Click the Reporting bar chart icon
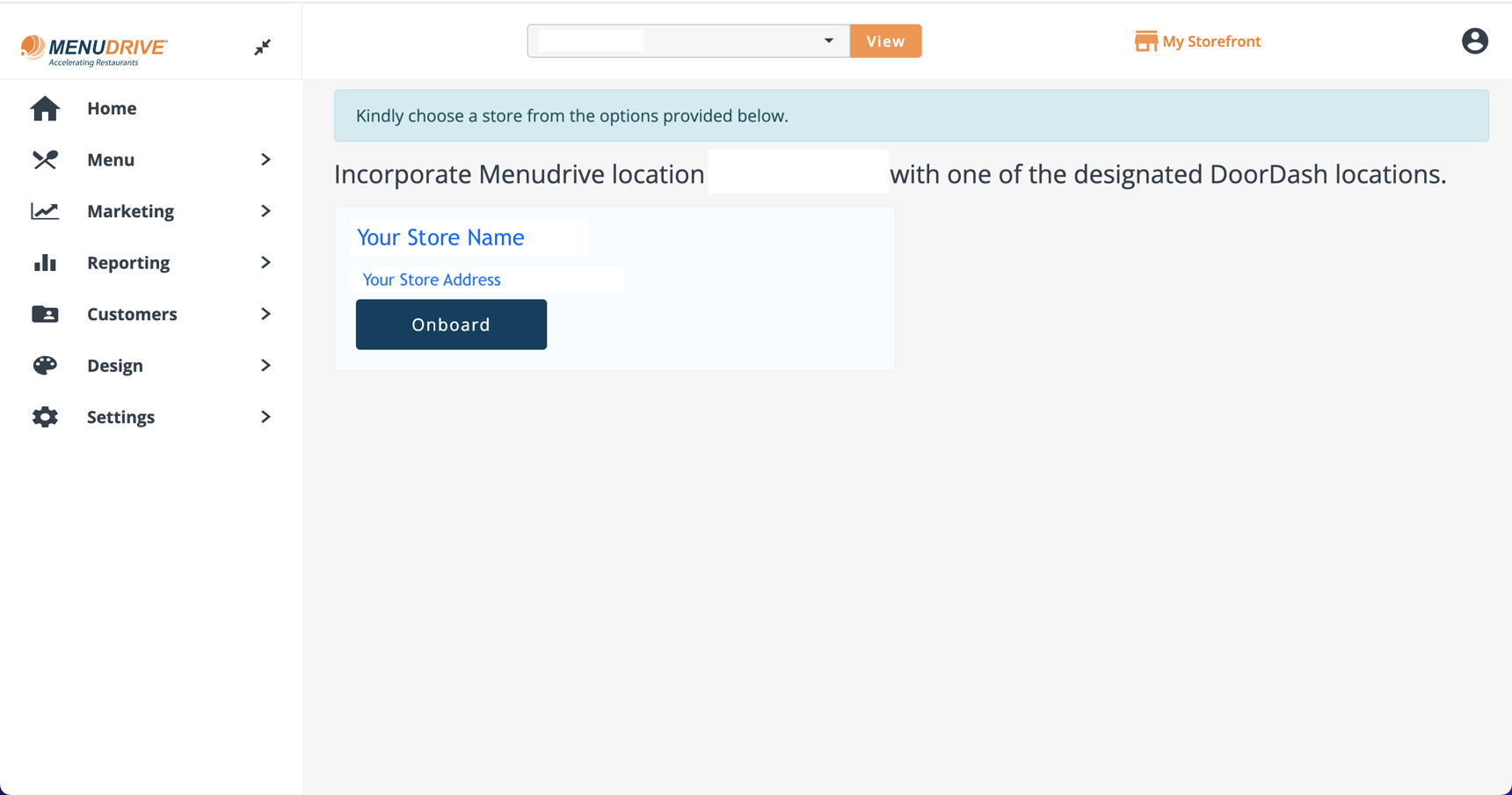 point(45,262)
